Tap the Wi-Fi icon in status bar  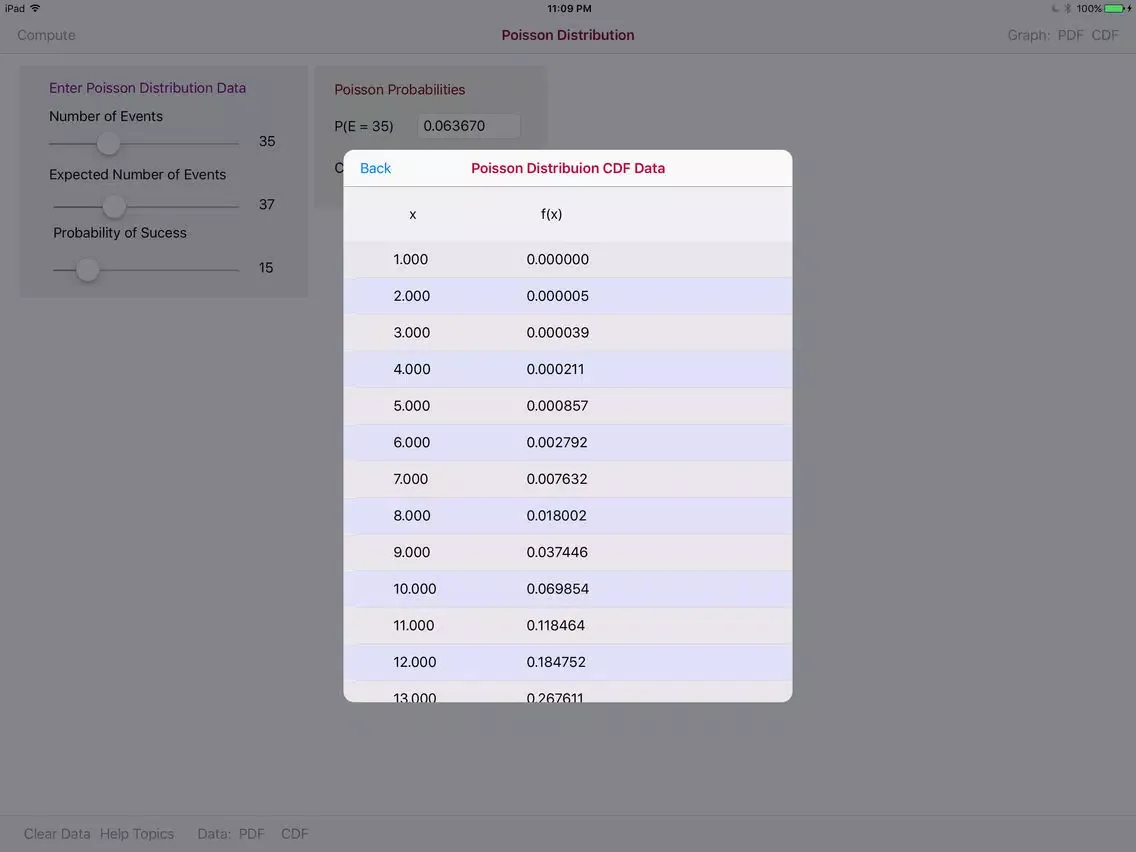pyautogui.click(x=35, y=8)
